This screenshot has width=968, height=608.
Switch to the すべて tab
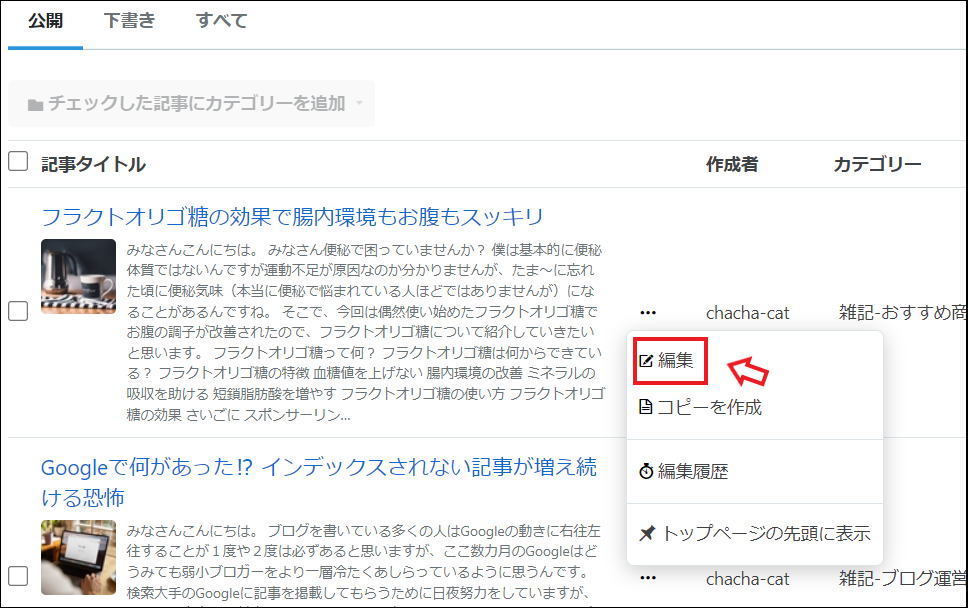(220, 21)
